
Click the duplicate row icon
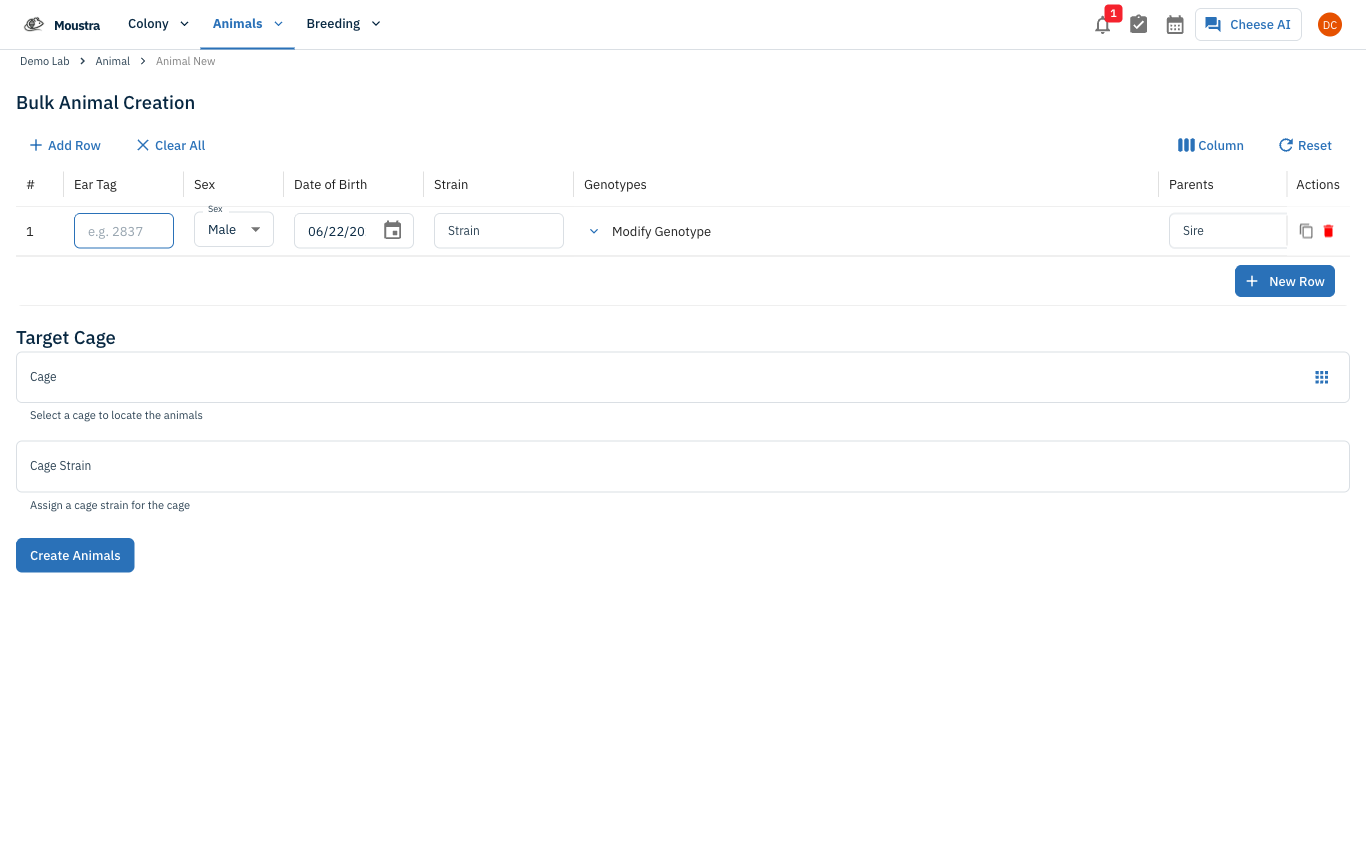[x=1306, y=231]
